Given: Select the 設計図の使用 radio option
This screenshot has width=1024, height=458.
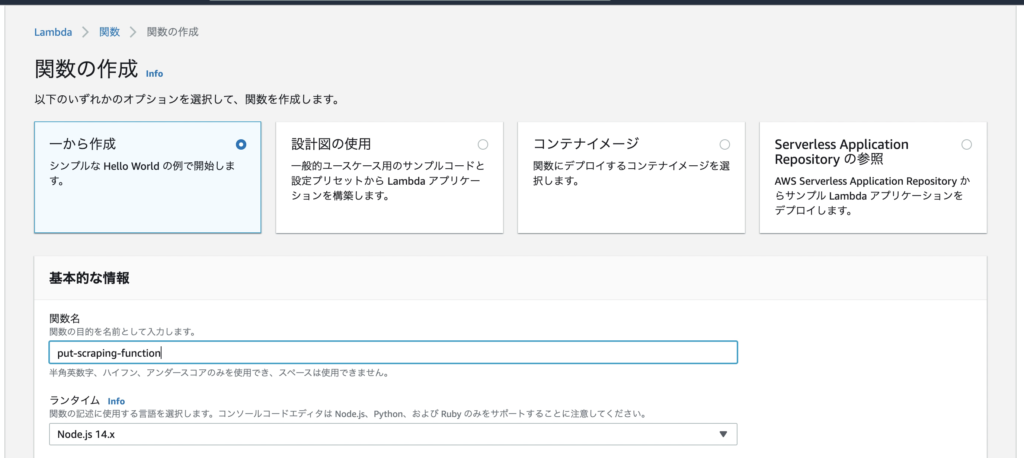Looking at the screenshot, I should tap(483, 144).
